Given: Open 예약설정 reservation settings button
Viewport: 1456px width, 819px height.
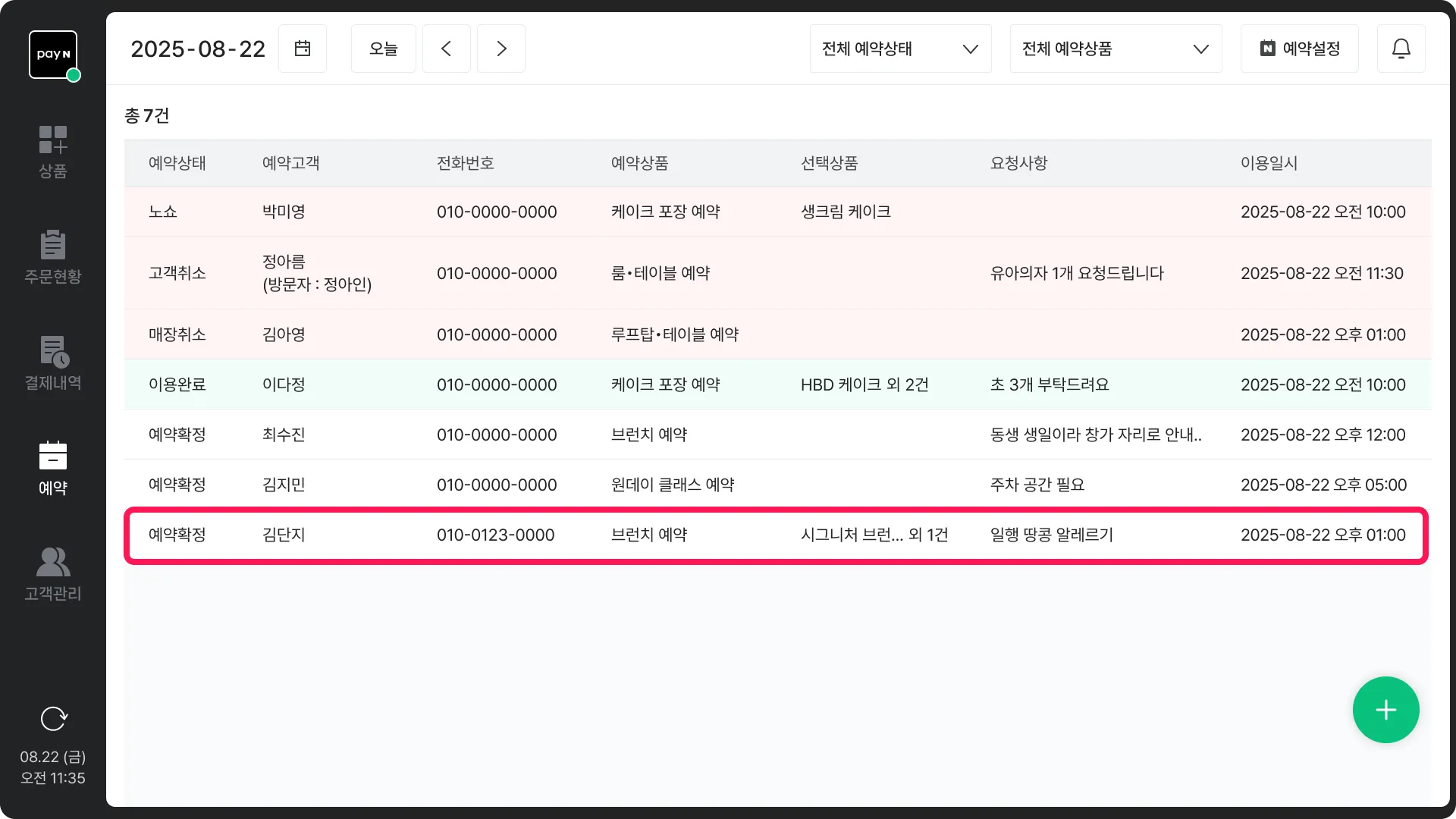Looking at the screenshot, I should (1299, 49).
